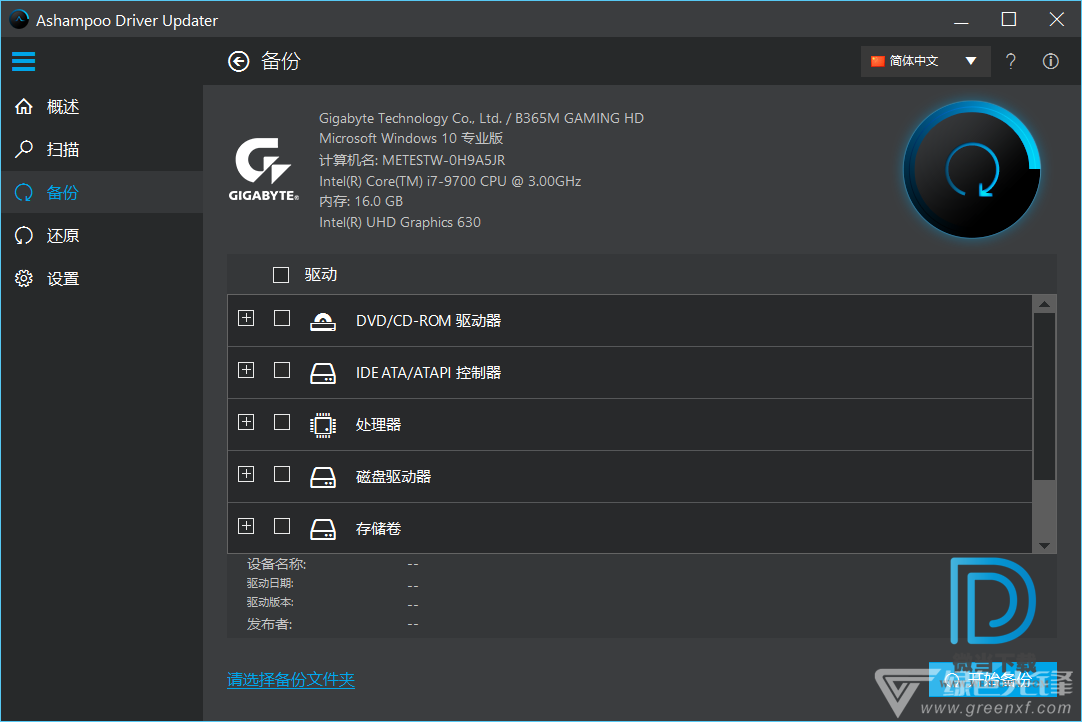Click the 驱动 column header text

click(321, 275)
